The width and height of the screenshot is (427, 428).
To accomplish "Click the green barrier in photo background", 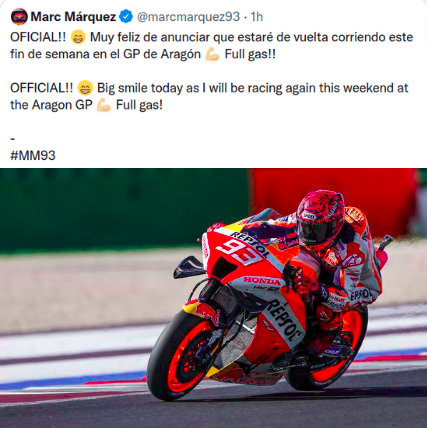I will (x=123, y=210).
